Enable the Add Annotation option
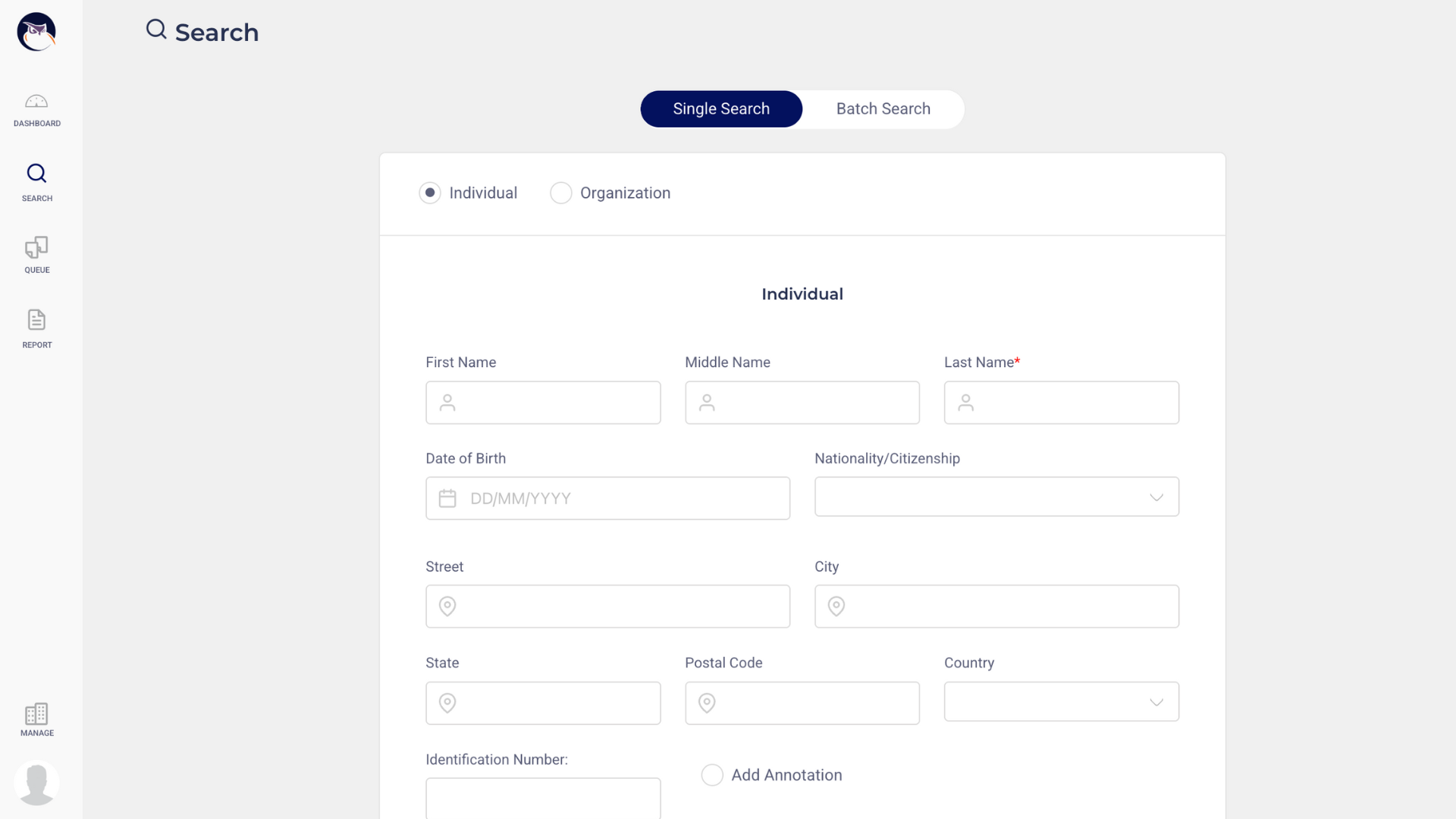 pyautogui.click(x=712, y=775)
